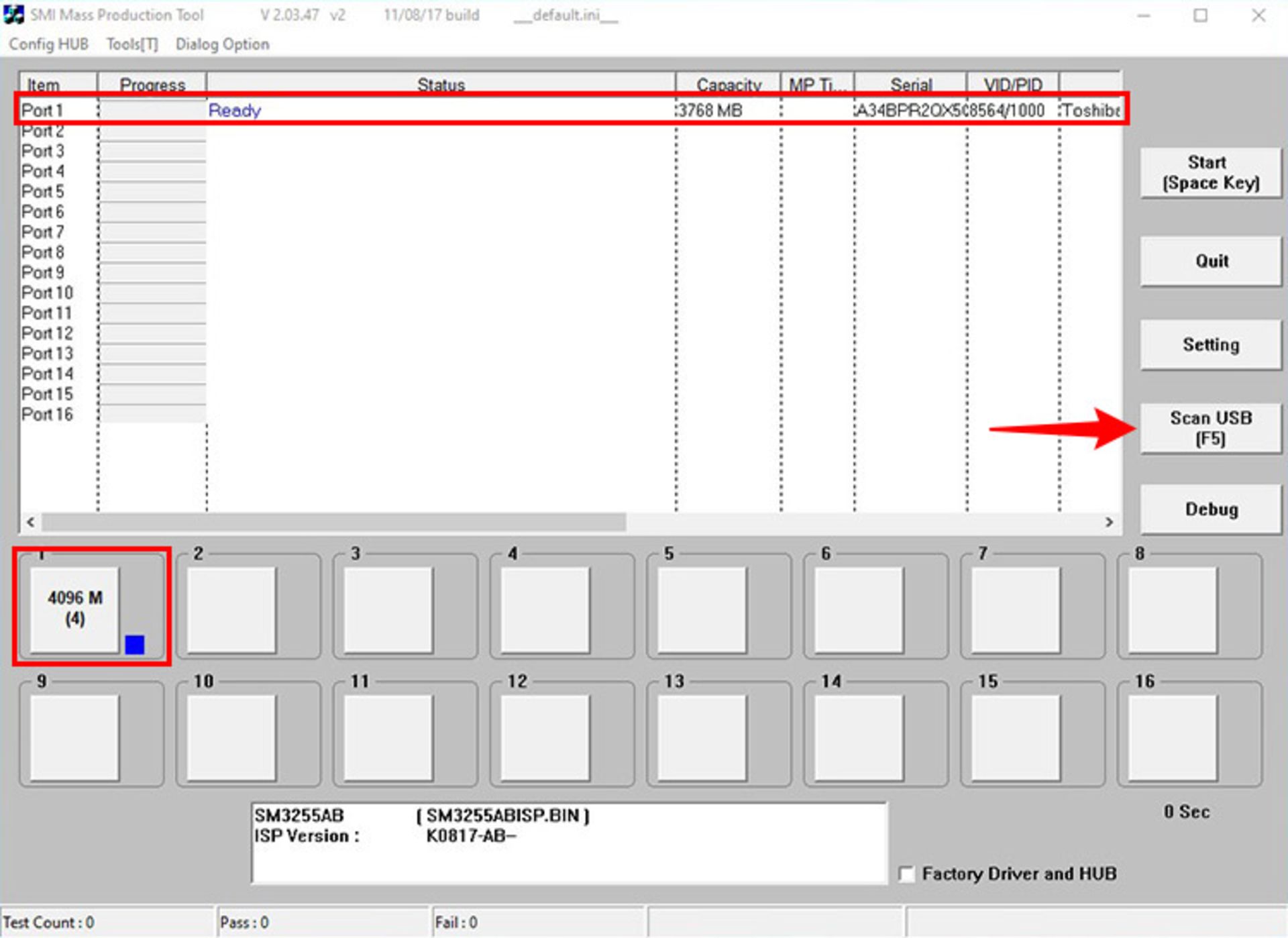Click the Debug button
Image resolution: width=1288 pixels, height=938 pixels.
point(1210,509)
